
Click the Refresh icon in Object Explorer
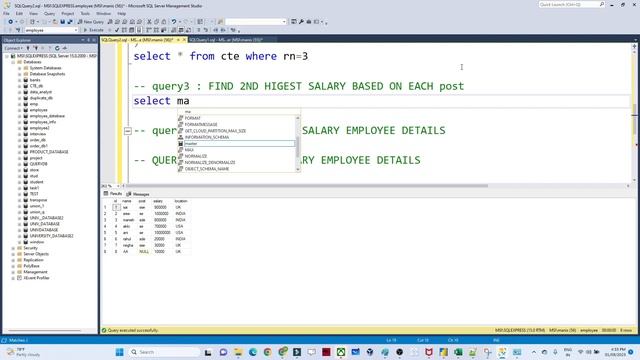(58, 48)
